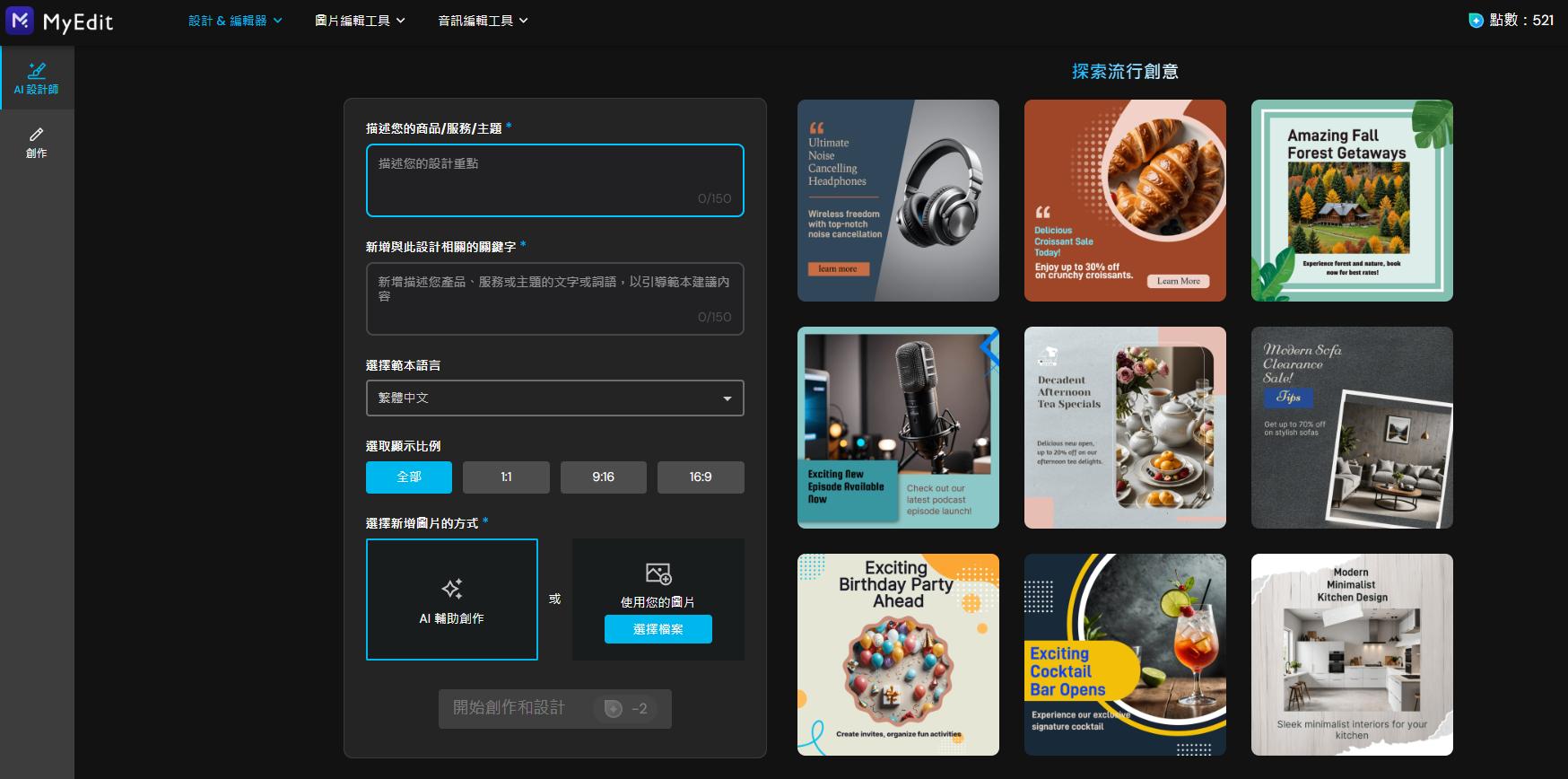Viewport: 1568px width, 779px height.
Task: Click the 使用您的圖片 image-add icon
Action: pyautogui.click(x=658, y=573)
